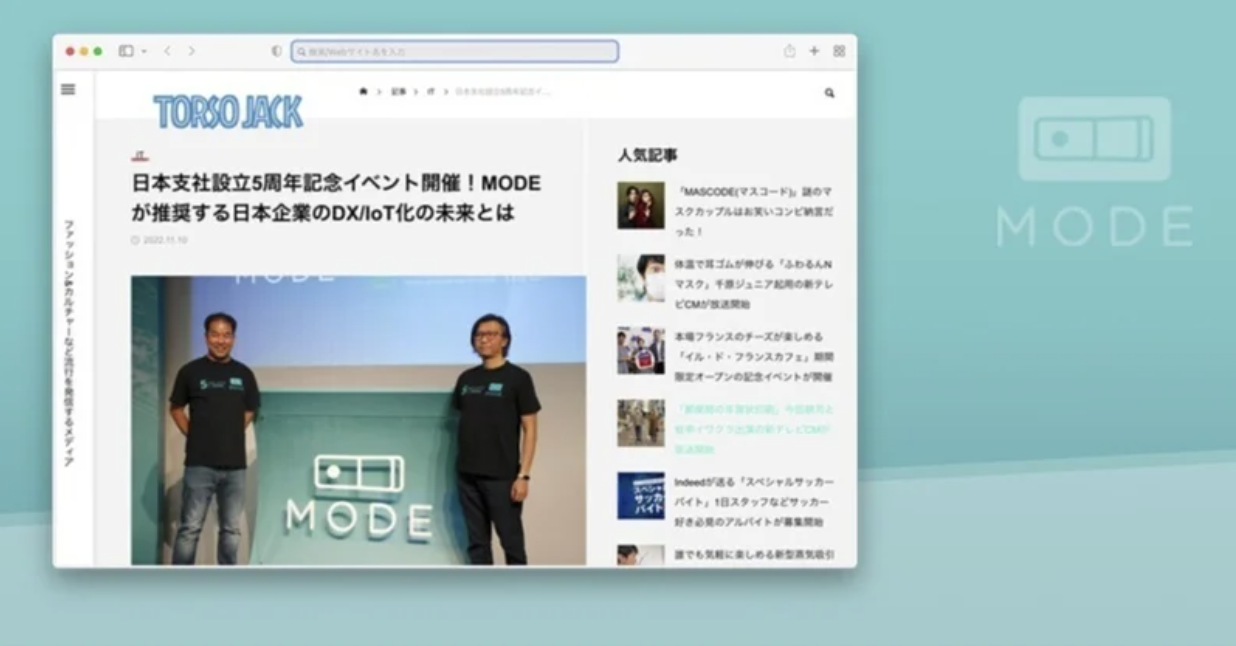1236x646 pixels.
Task: Expand the sidebar button dropdown arrow
Action: (144, 51)
